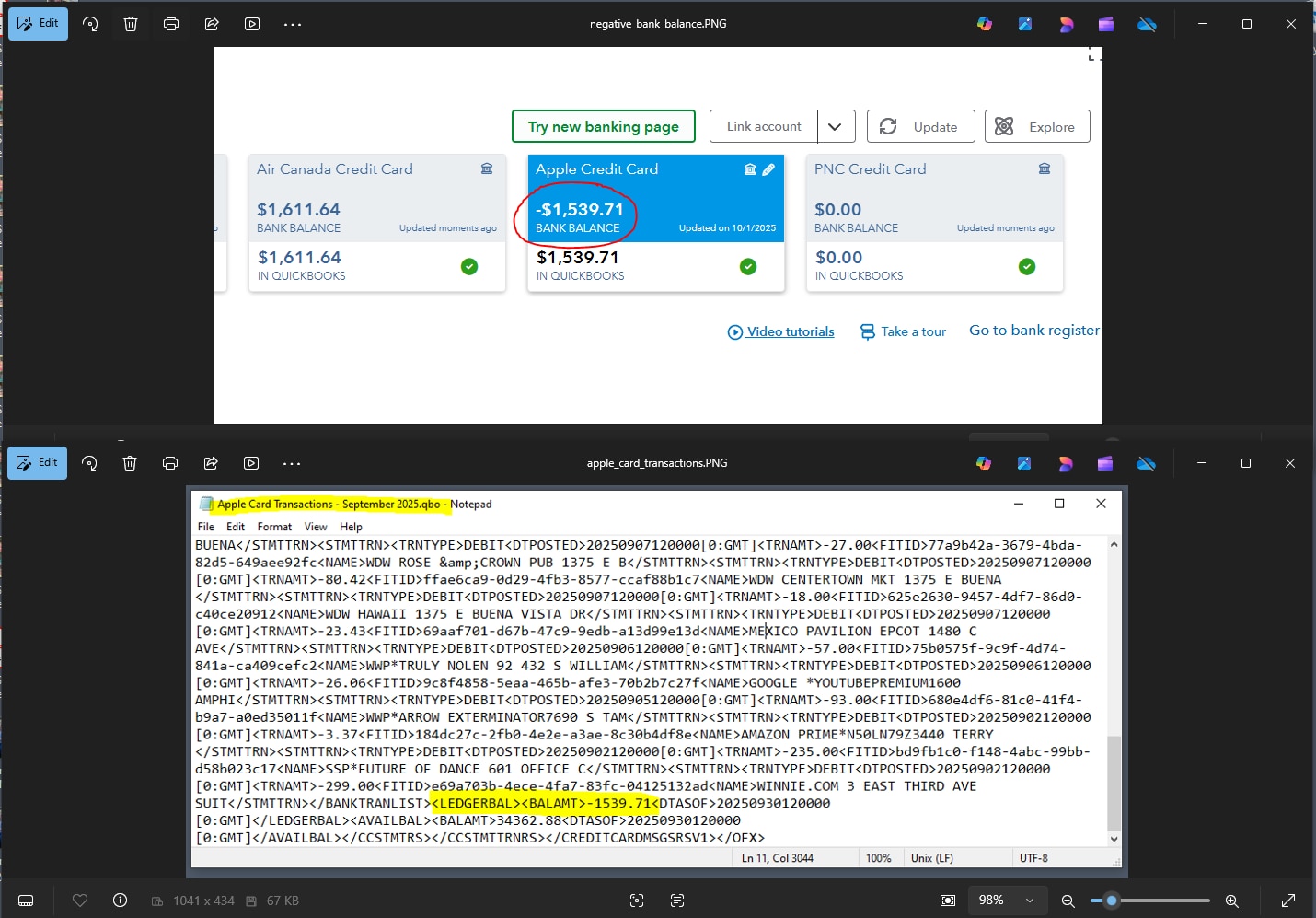Select the Air Canada Credit Card tile

coord(377,223)
